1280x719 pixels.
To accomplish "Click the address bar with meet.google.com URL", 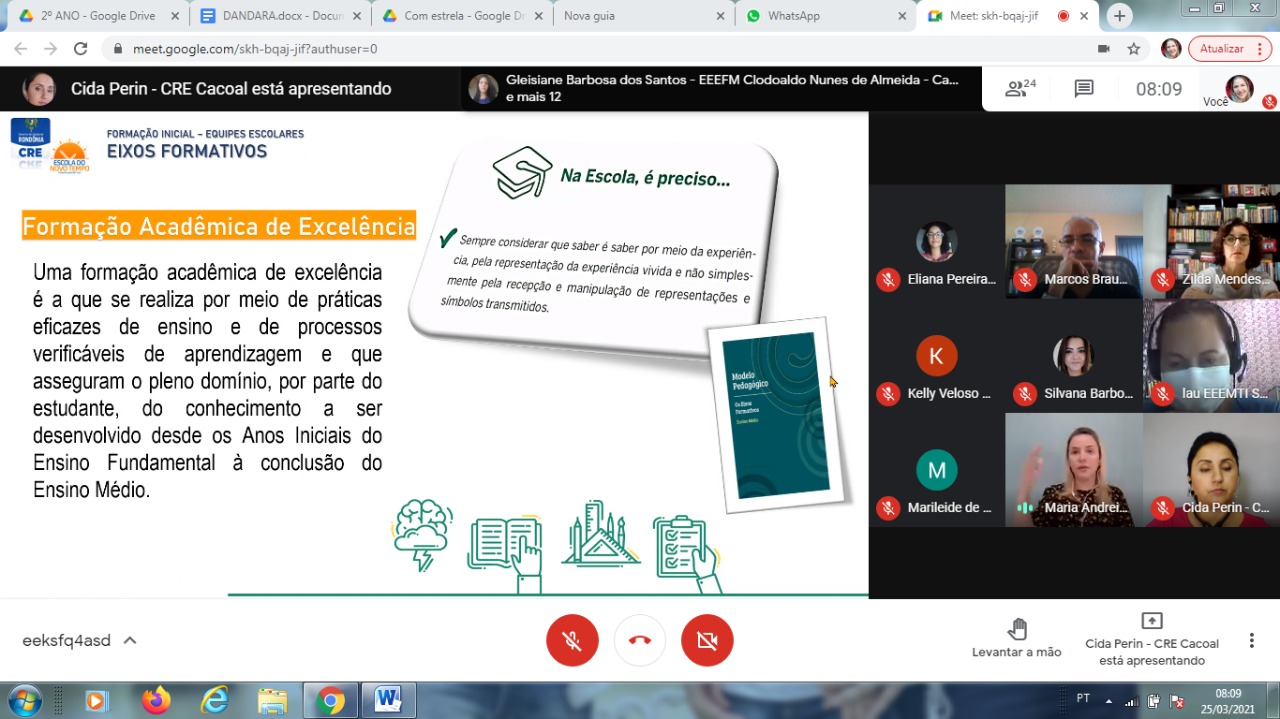I will 600,49.
